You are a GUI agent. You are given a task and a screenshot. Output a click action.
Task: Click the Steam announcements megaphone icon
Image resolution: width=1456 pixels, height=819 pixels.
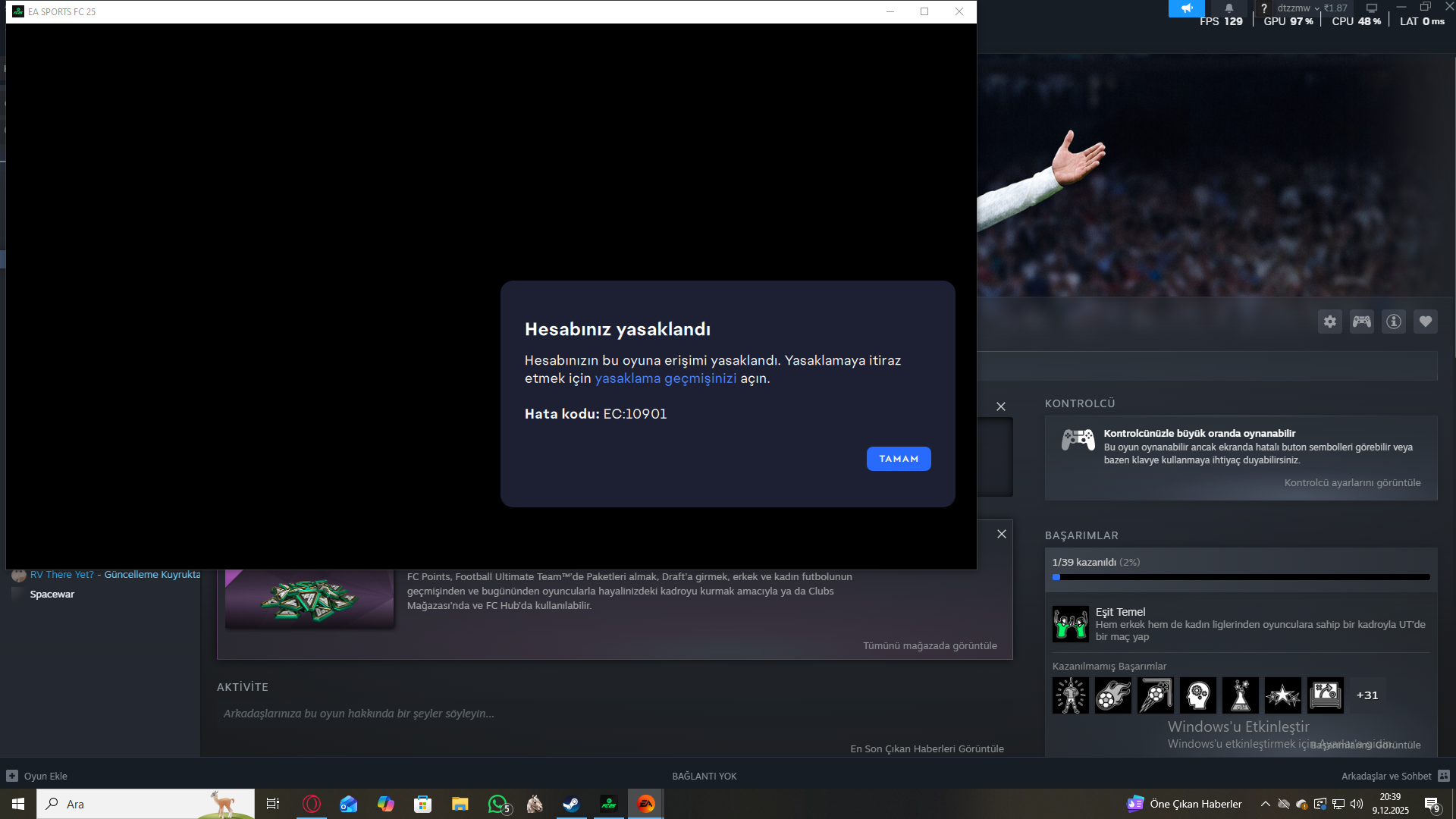[1187, 8]
